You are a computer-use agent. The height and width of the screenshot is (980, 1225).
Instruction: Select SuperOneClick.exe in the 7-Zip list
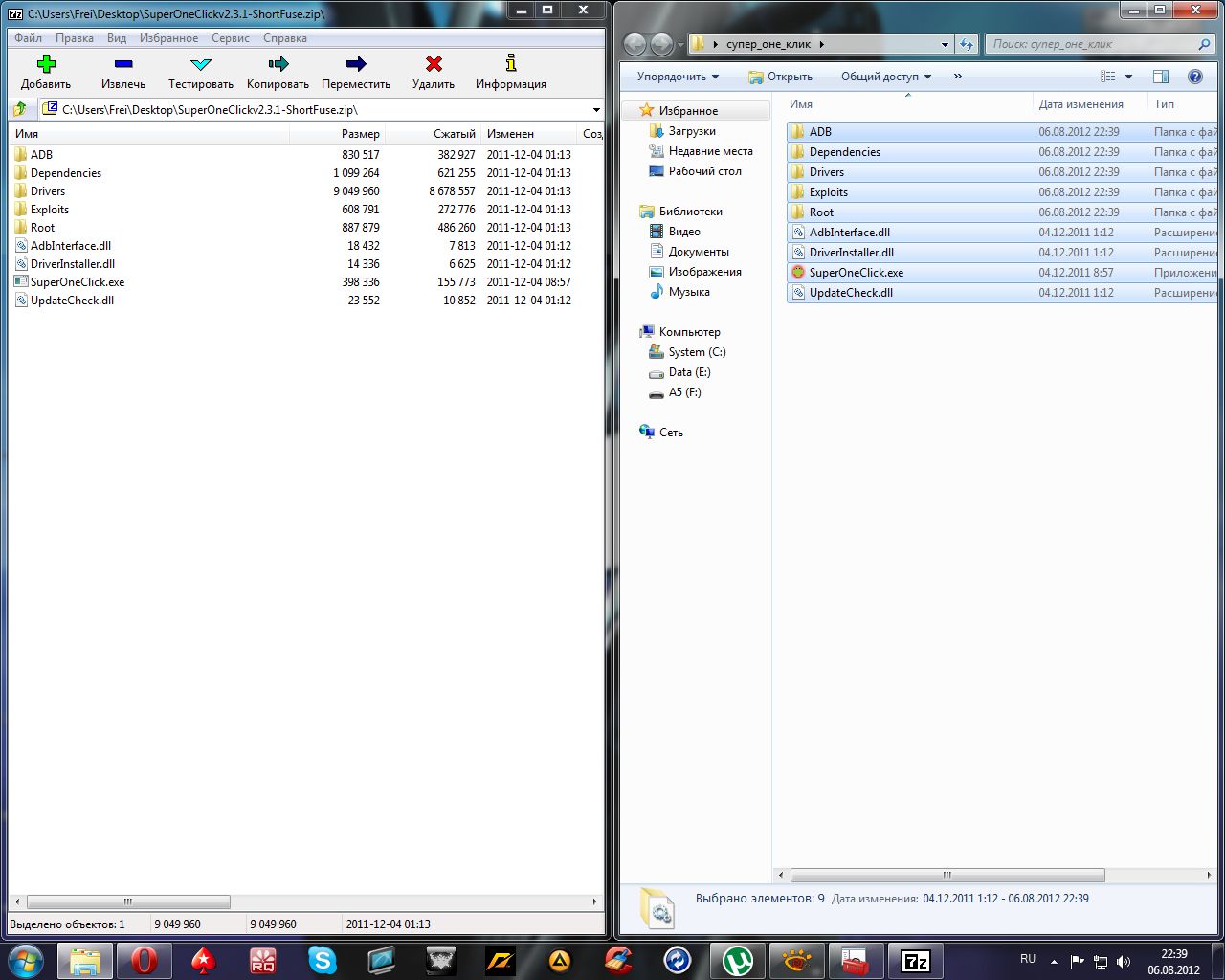tap(78, 282)
